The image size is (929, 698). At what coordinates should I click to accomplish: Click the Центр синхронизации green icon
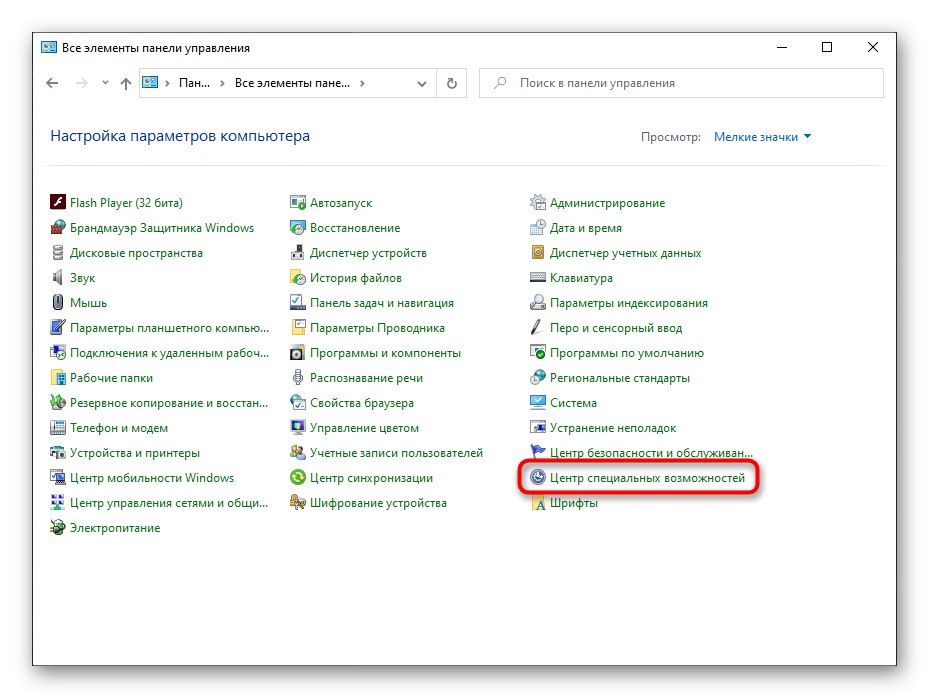[x=297, y=477]
